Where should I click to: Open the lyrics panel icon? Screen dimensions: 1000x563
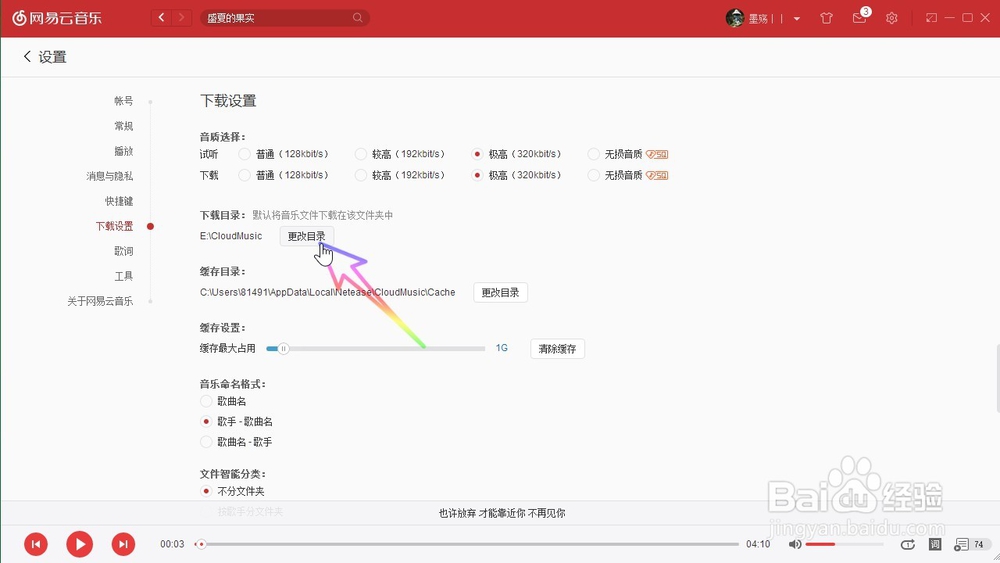pyautogui.click(x=935, y=545)
